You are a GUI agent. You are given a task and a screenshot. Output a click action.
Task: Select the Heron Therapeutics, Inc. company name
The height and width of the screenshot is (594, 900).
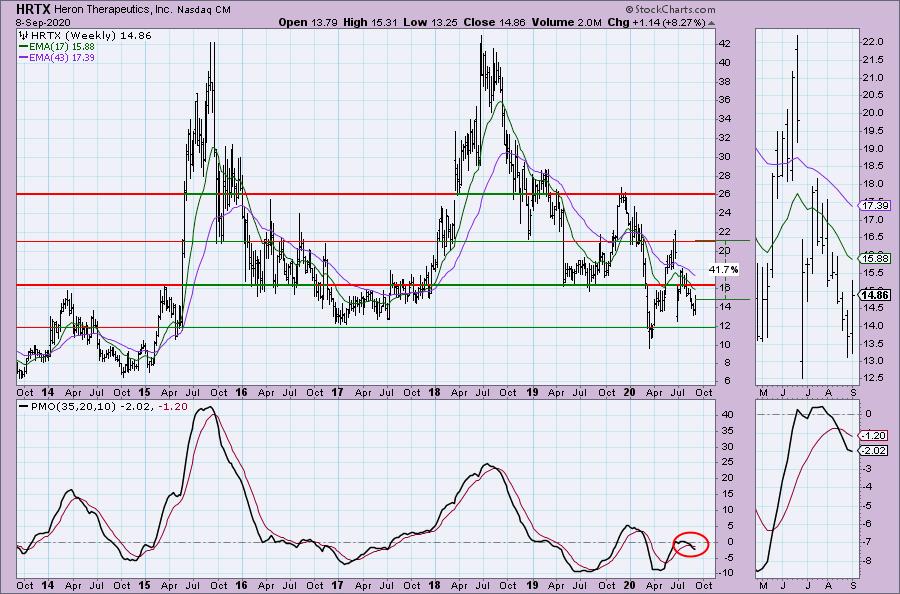[112, 10]
